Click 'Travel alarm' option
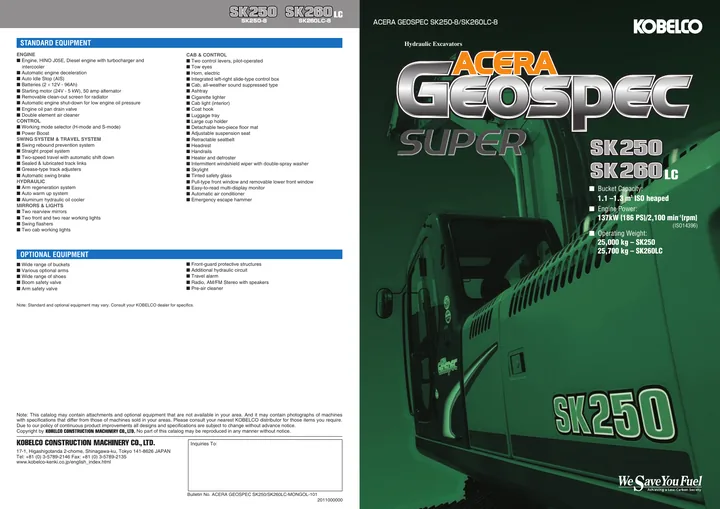 pyautogui.click(x=204, y=276)
